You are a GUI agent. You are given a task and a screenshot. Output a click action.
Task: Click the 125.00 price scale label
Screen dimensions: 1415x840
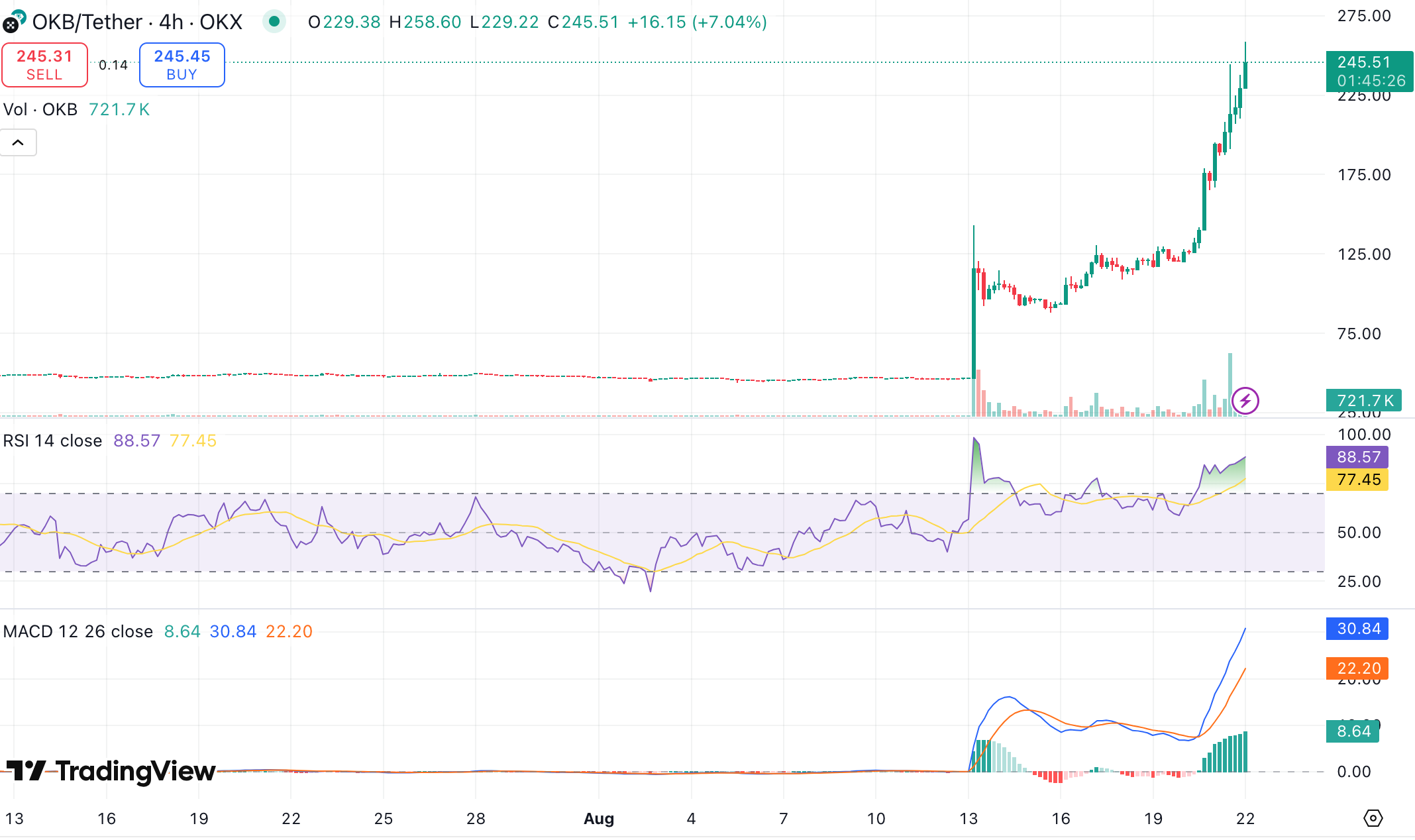1364,254
